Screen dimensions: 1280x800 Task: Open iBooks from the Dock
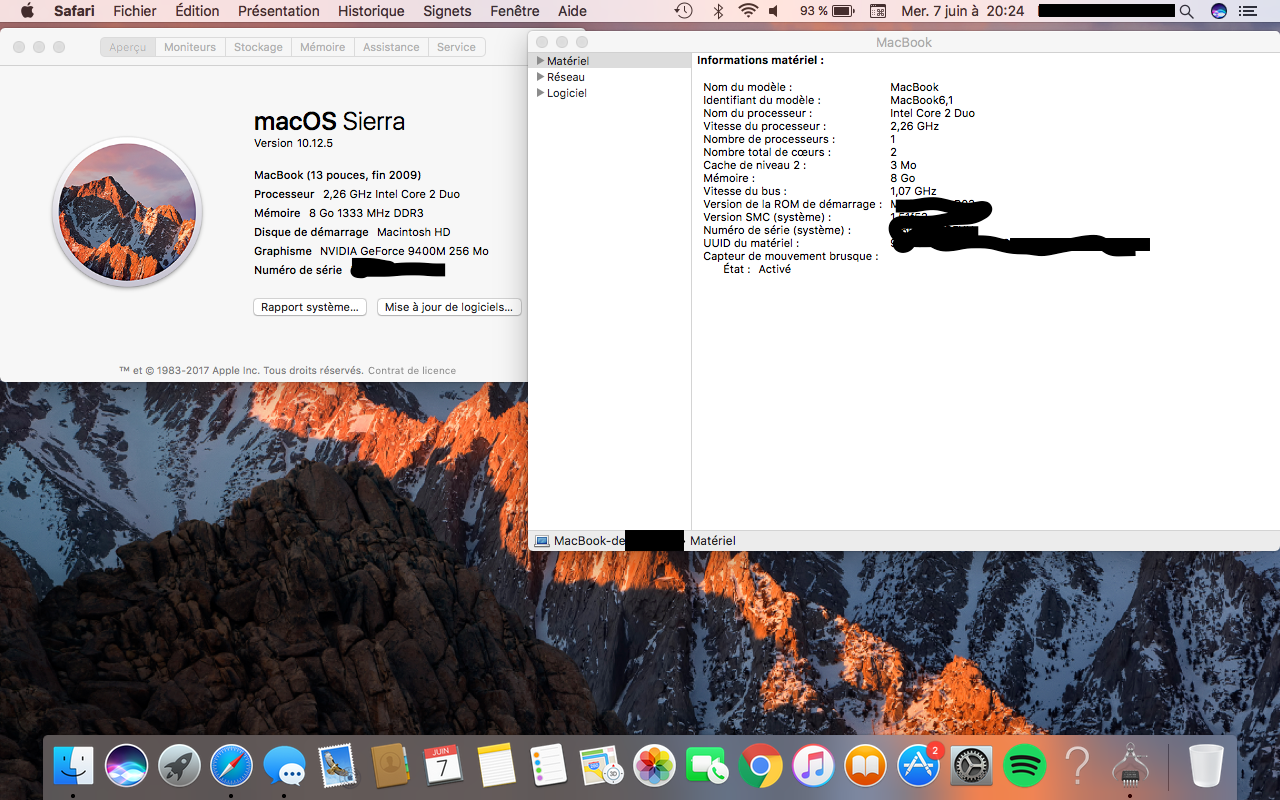tap(866, 767)
